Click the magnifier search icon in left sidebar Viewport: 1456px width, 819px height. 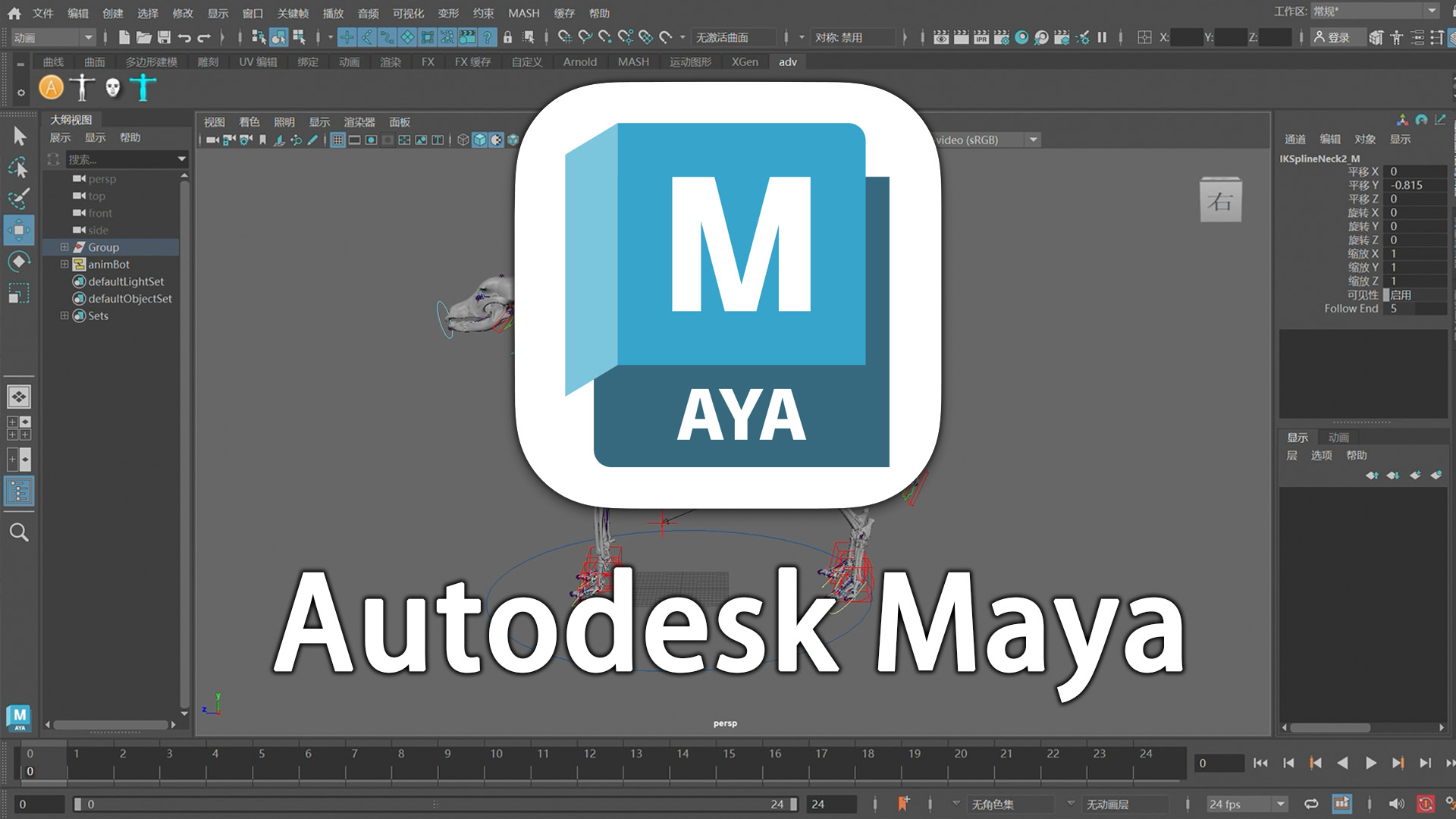(x=19, y=532)
